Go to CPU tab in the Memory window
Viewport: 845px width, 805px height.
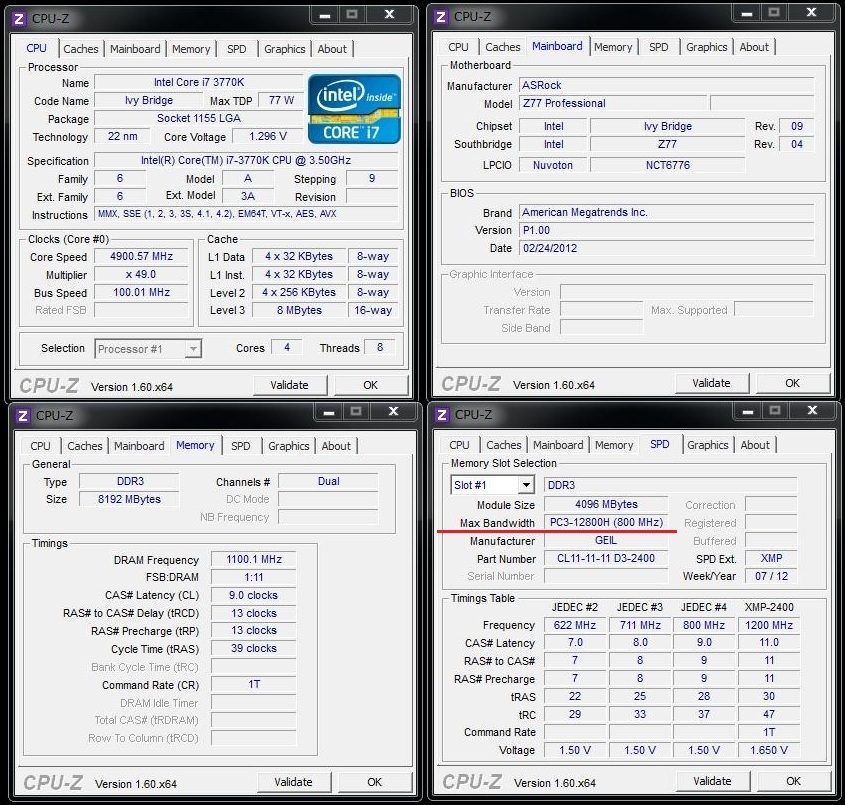(40, 446)
